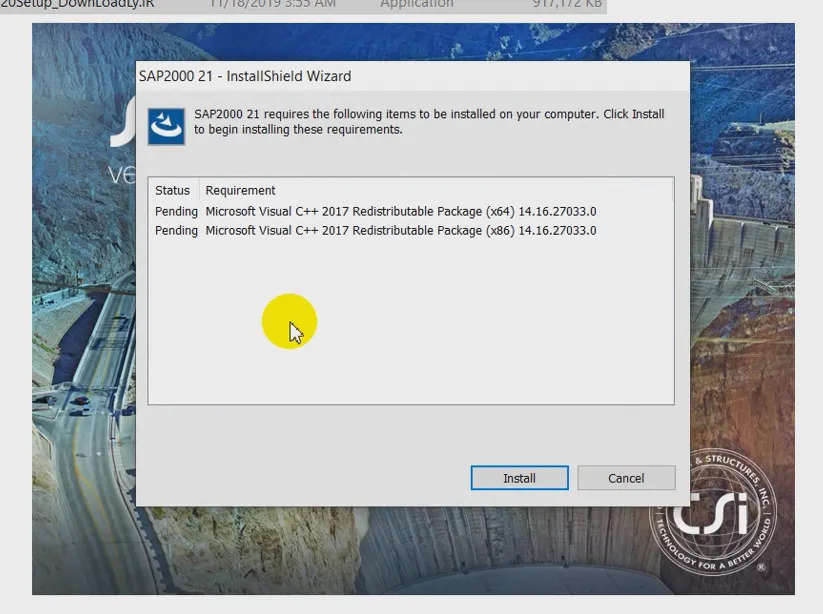This screenshot has height=614, width=823.
Task: Select the x64 Visual C++ requirement row
Action: [x=400, y=211]
